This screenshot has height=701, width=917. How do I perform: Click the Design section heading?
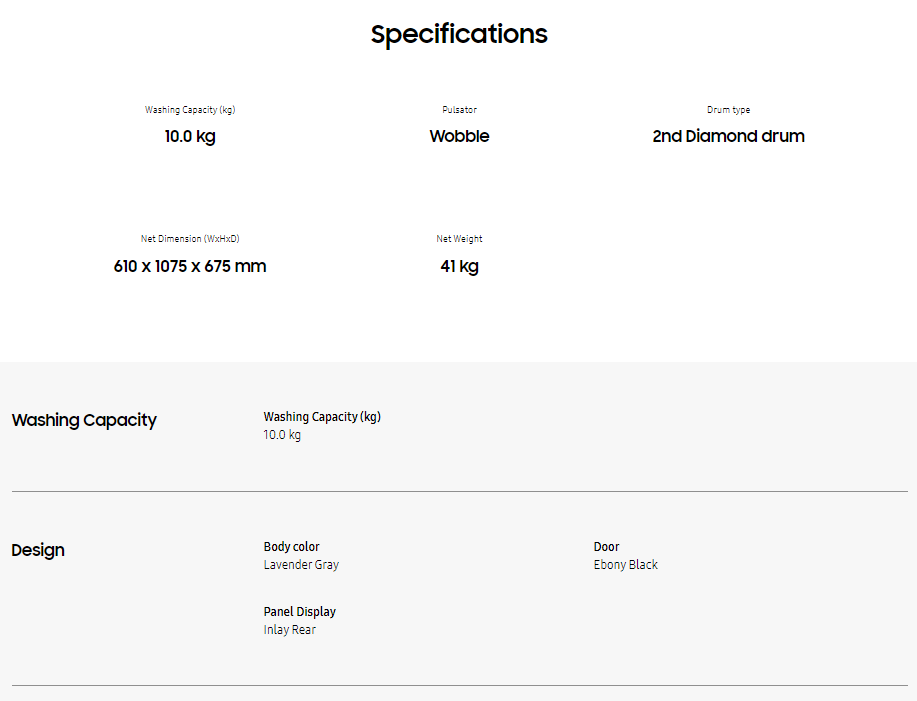click(38, 550)
